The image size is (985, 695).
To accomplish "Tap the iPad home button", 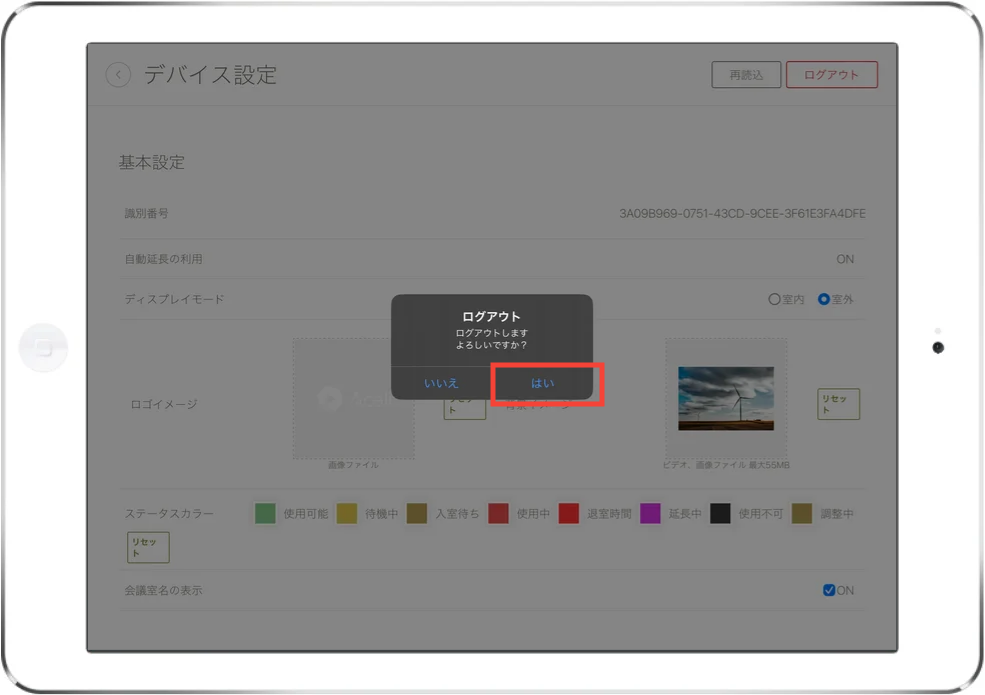I will pos(43,348).
